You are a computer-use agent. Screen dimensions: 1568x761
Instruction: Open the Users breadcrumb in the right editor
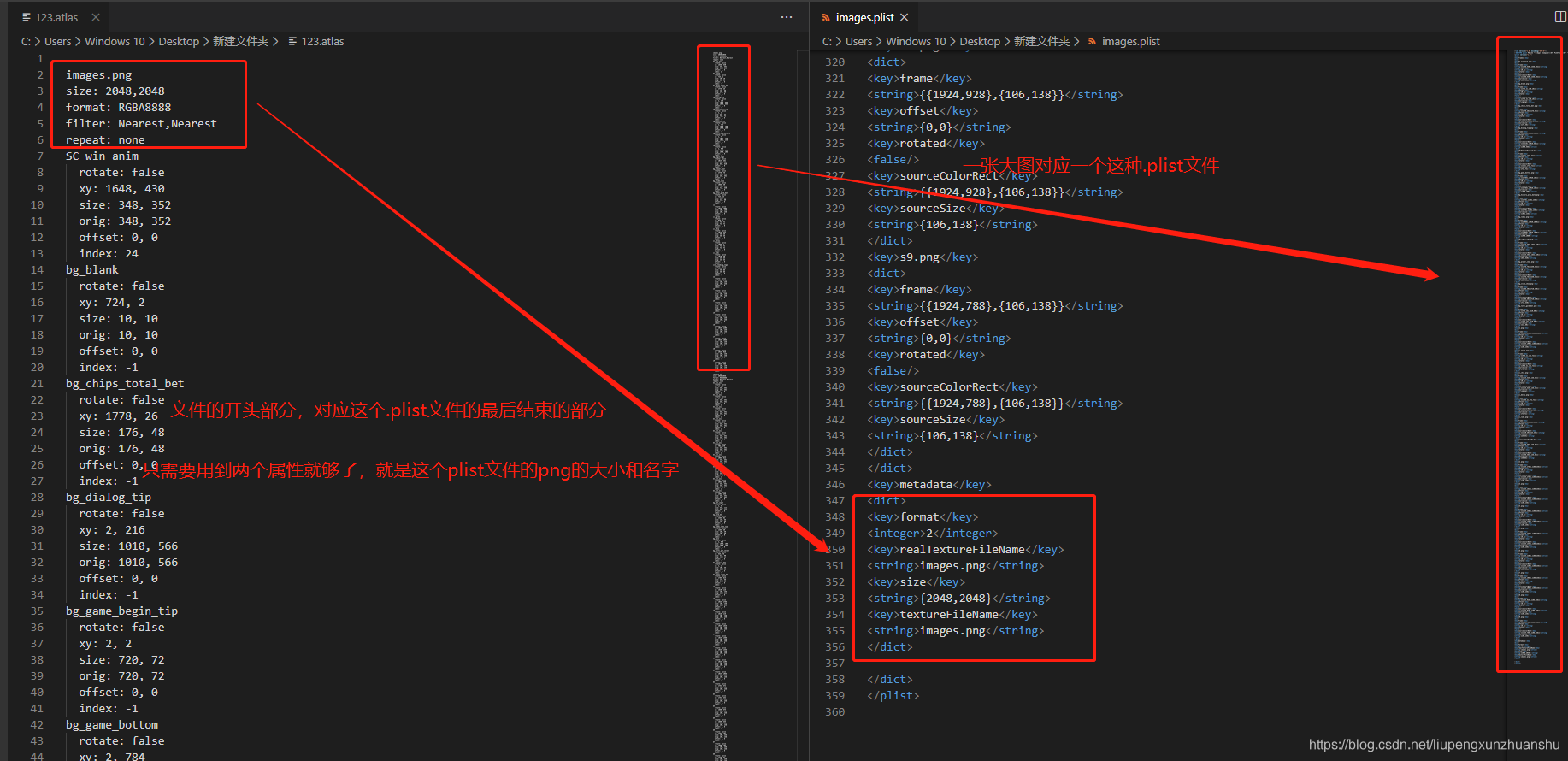859,41
